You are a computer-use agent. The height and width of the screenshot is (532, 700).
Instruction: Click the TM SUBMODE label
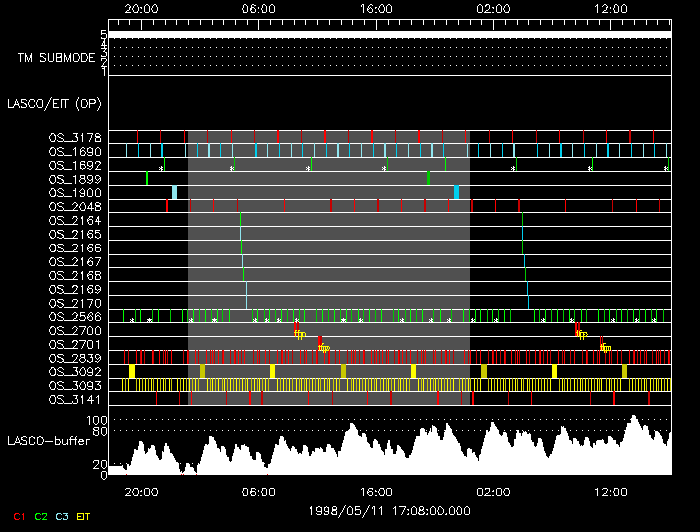56,58
